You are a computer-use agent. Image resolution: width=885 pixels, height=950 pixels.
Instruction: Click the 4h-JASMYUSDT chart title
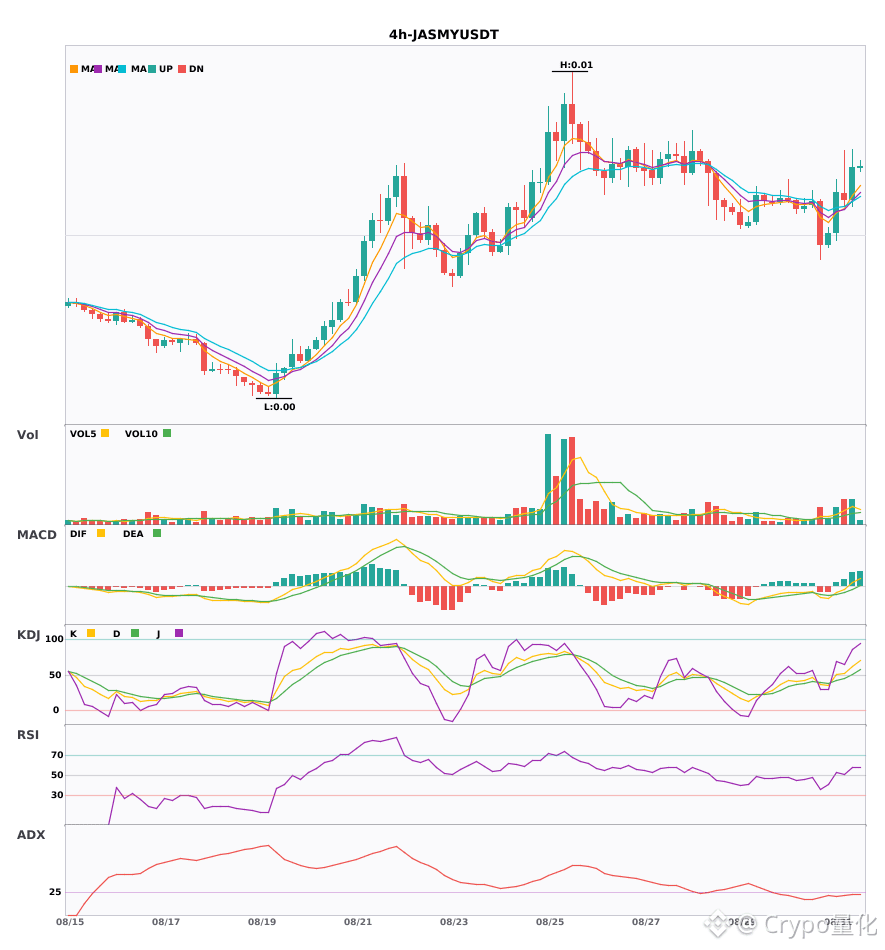coord(443,35)
